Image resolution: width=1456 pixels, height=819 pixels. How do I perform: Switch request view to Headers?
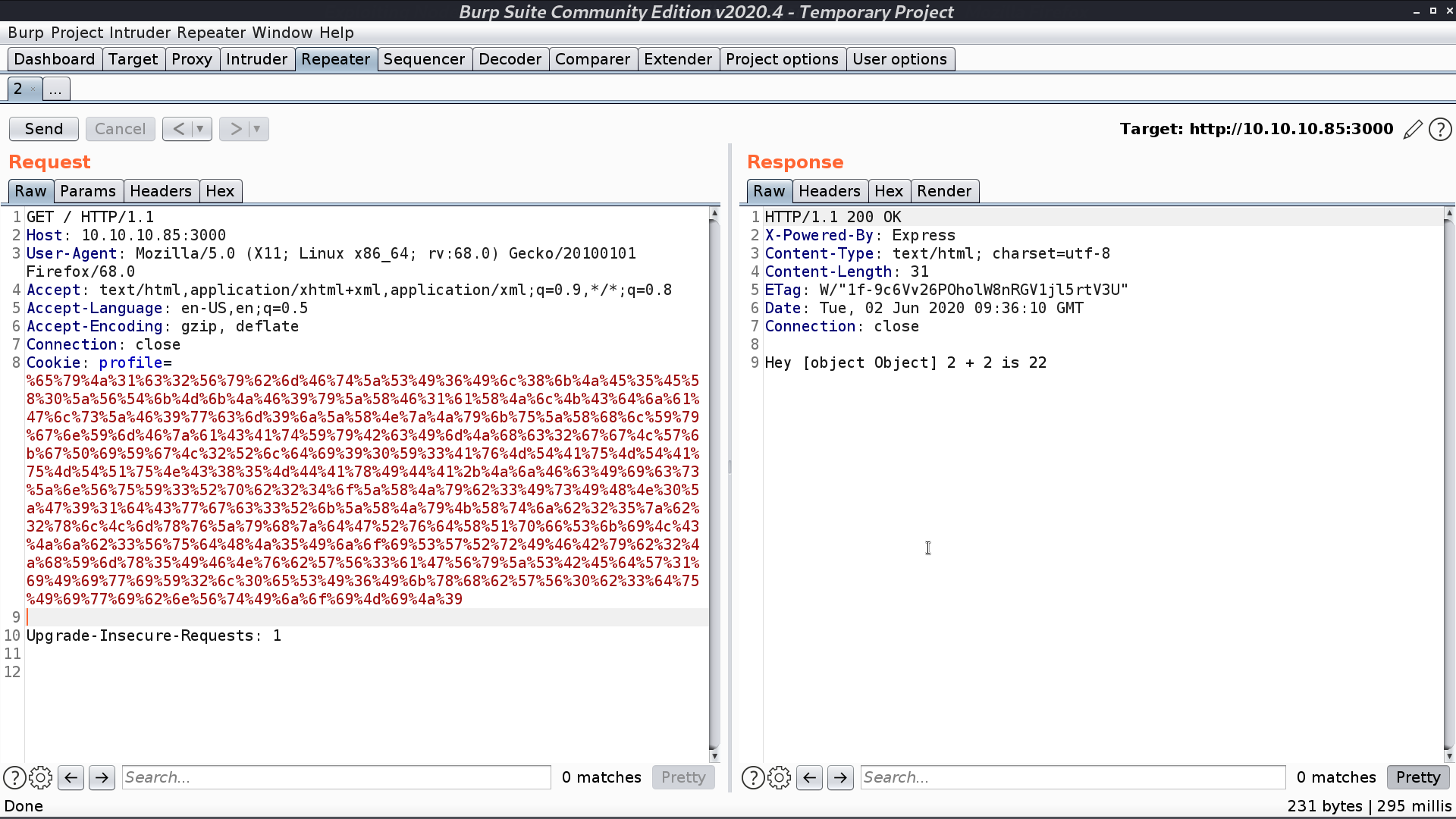point(161,191)
